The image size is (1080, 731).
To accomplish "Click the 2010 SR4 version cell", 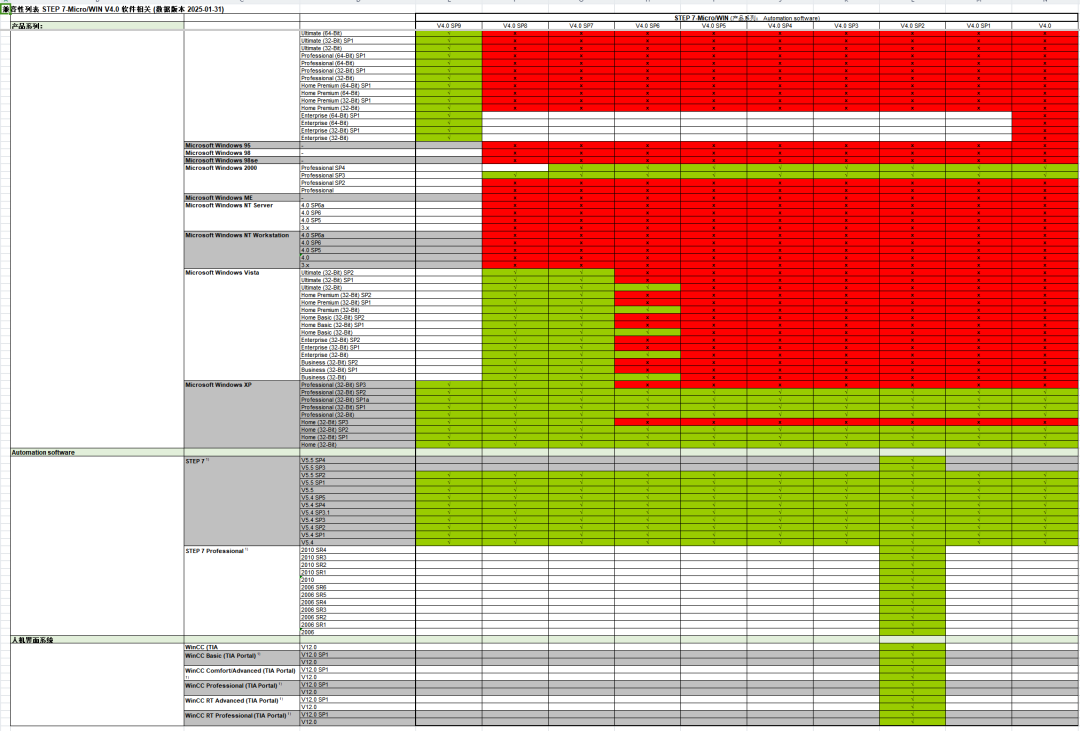I will coord(357,550).
